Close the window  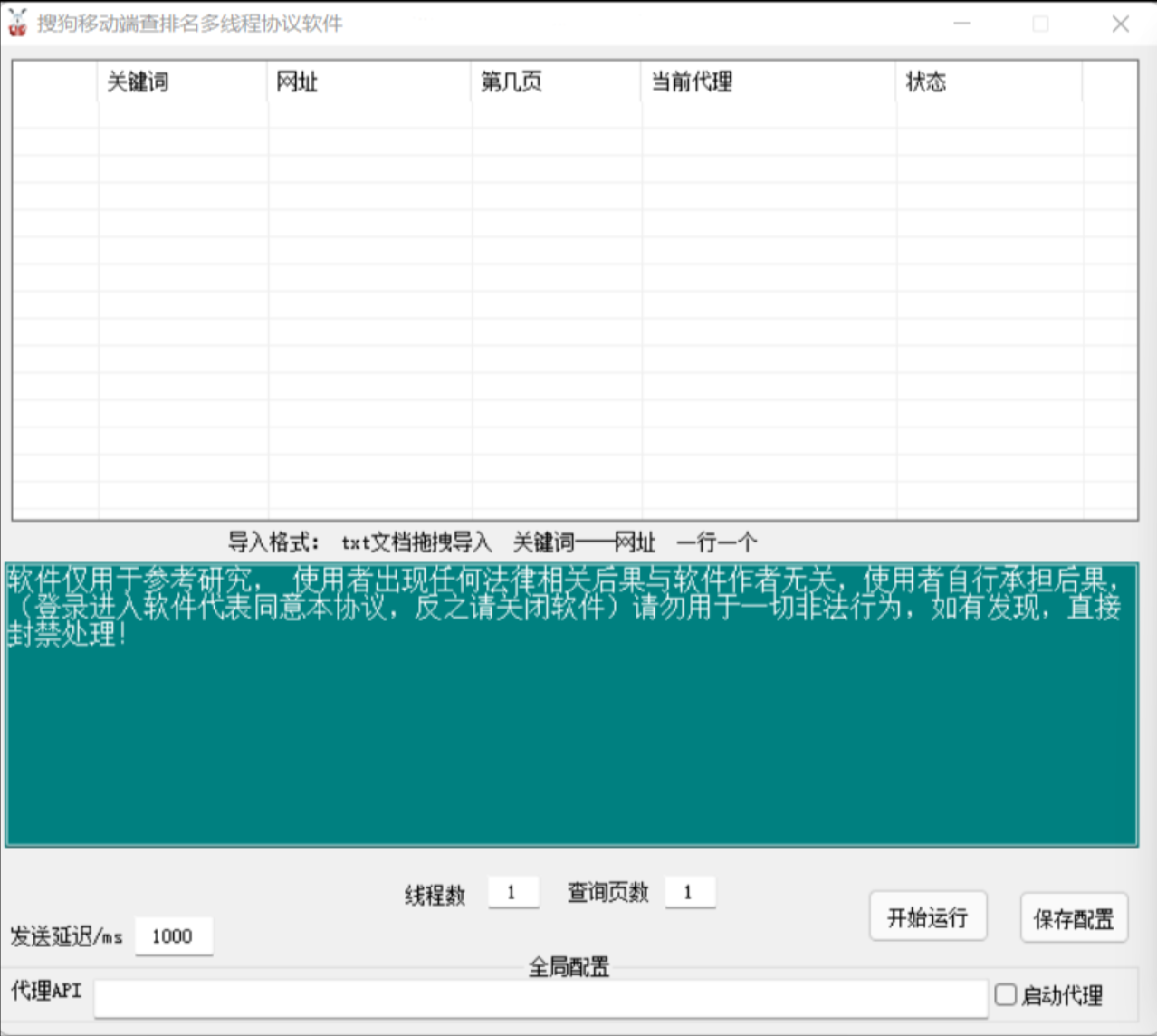[1121, 24]
